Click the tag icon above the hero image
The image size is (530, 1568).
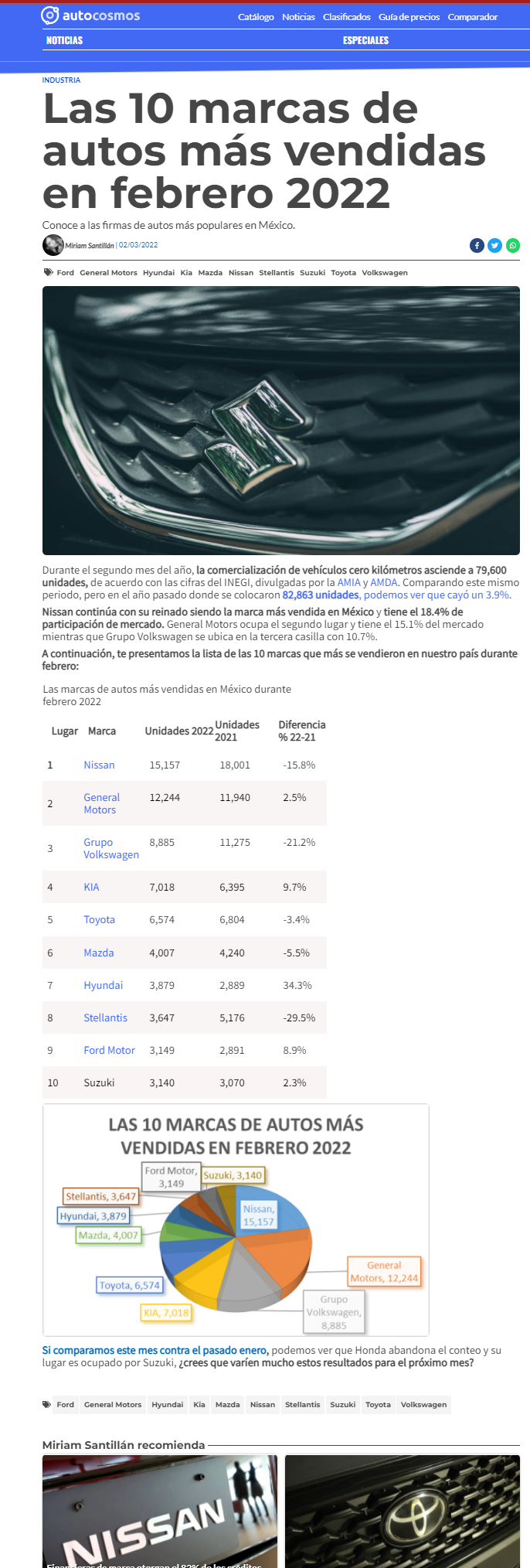point(48,272)
